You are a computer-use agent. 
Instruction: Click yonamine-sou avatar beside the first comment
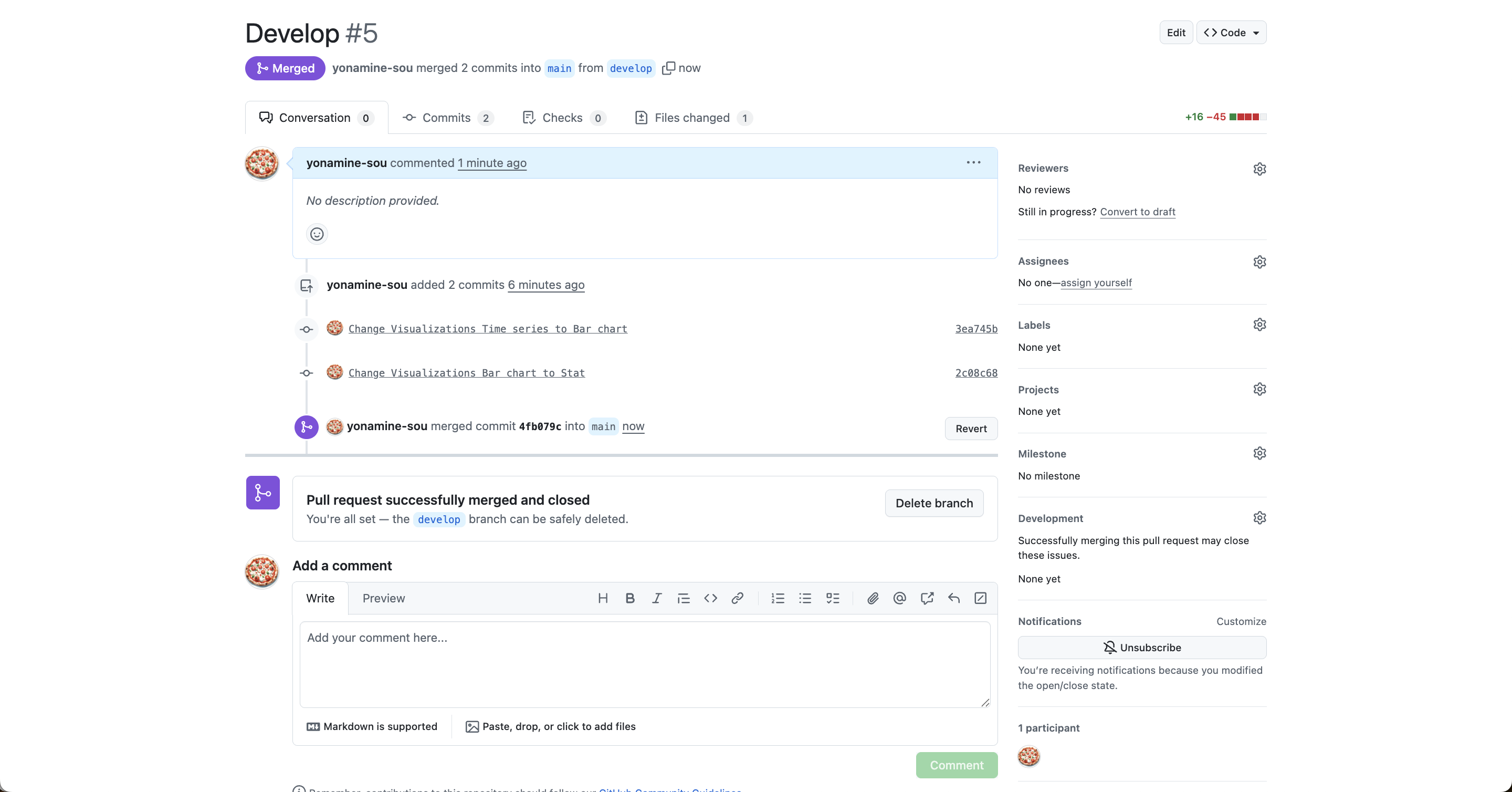coord(262,163)
